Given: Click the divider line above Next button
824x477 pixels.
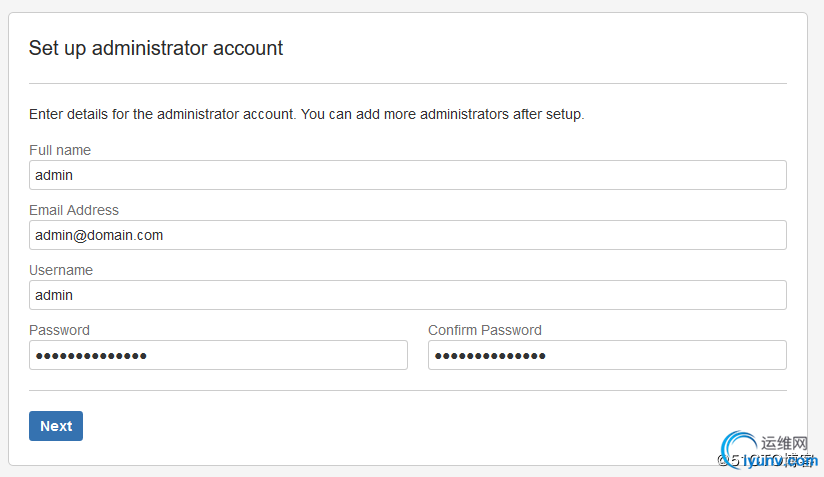Looking at the screenshot, I should (x=408, y=390).
